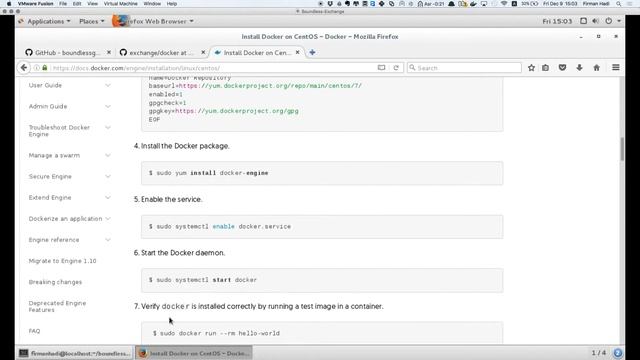This screenshot has width=640, height=360.
Task: Go to Firefox home page icon
Action: [x=596, y=68]
